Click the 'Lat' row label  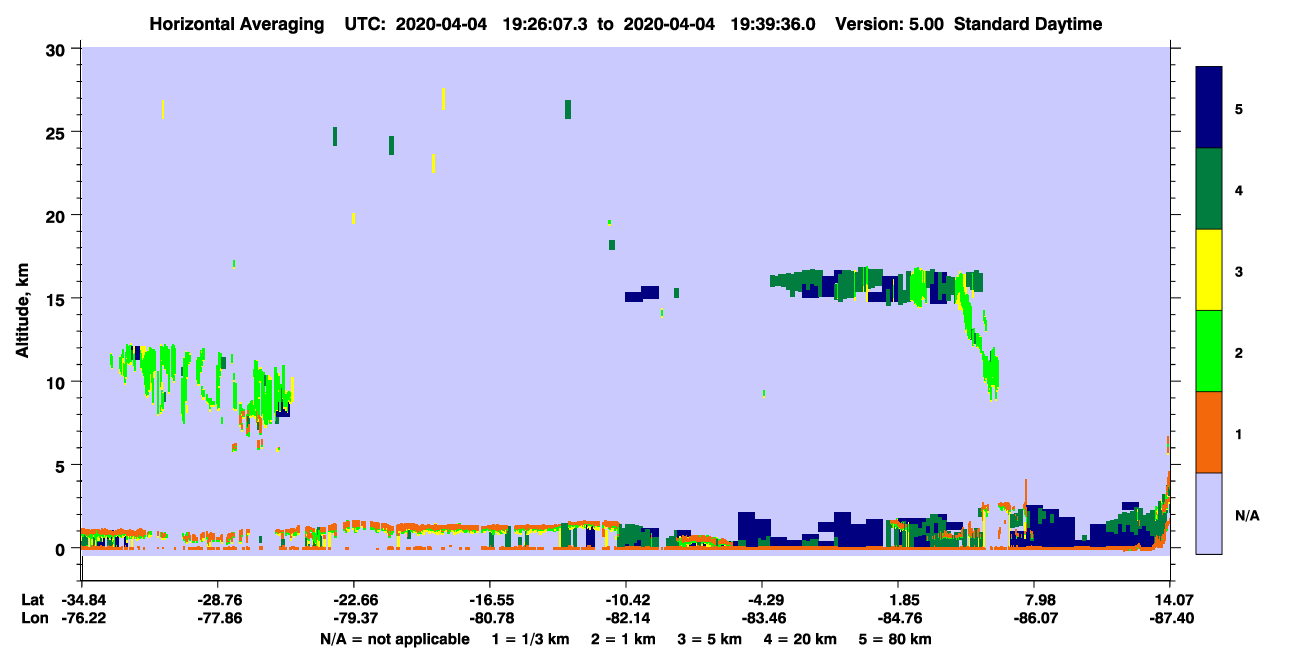click(x=32, y=600)
